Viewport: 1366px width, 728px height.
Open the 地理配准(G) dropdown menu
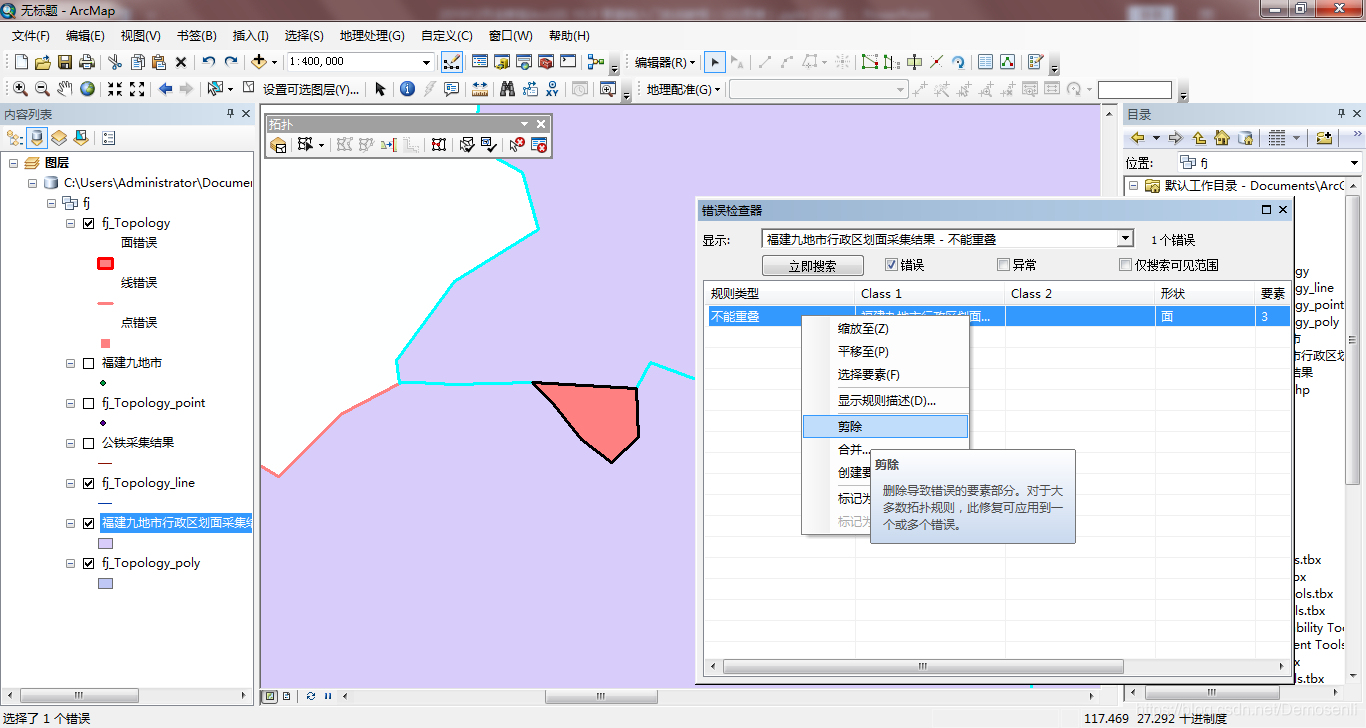(684, 89)
